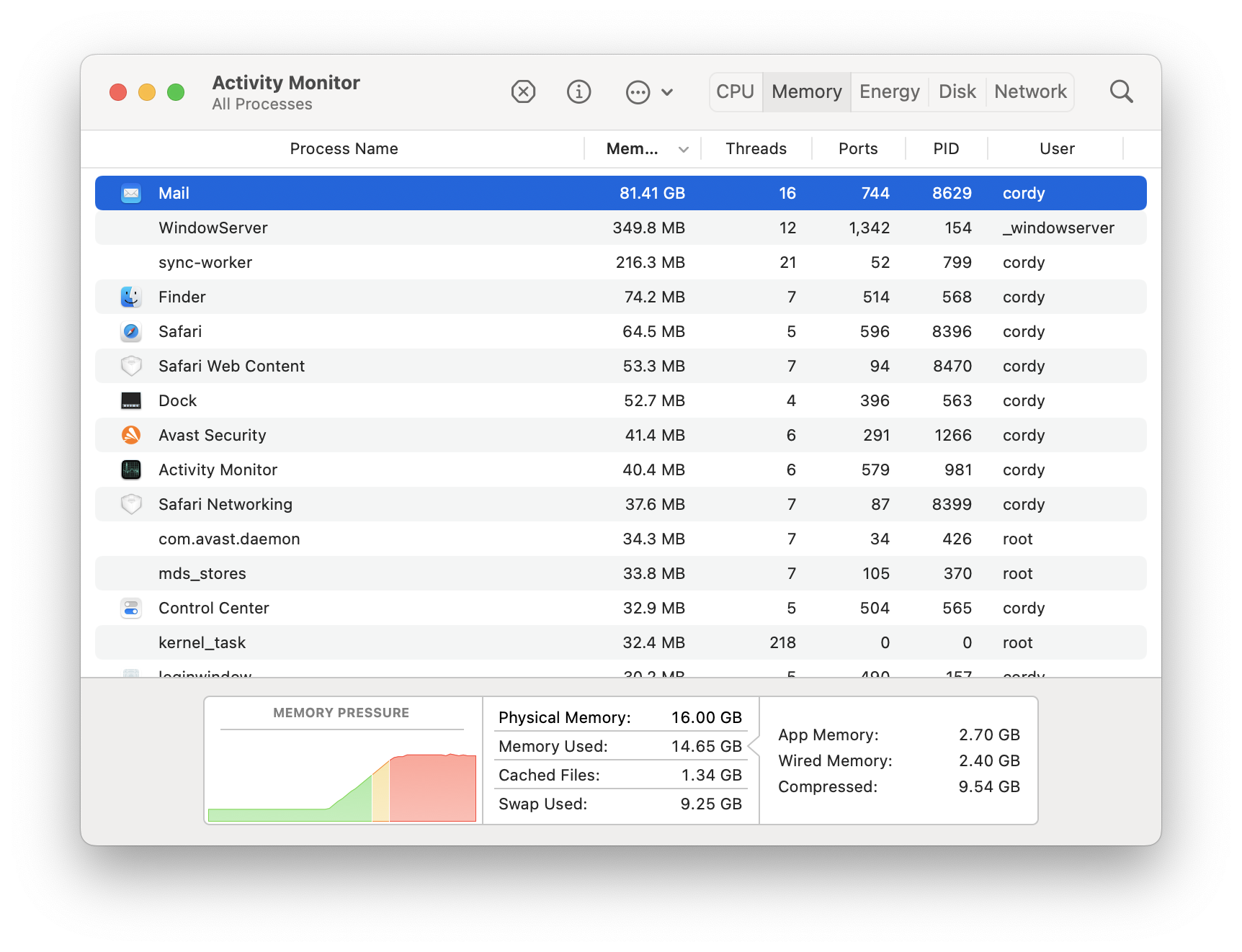Click the All Processes subtitle

pos(262,104)
